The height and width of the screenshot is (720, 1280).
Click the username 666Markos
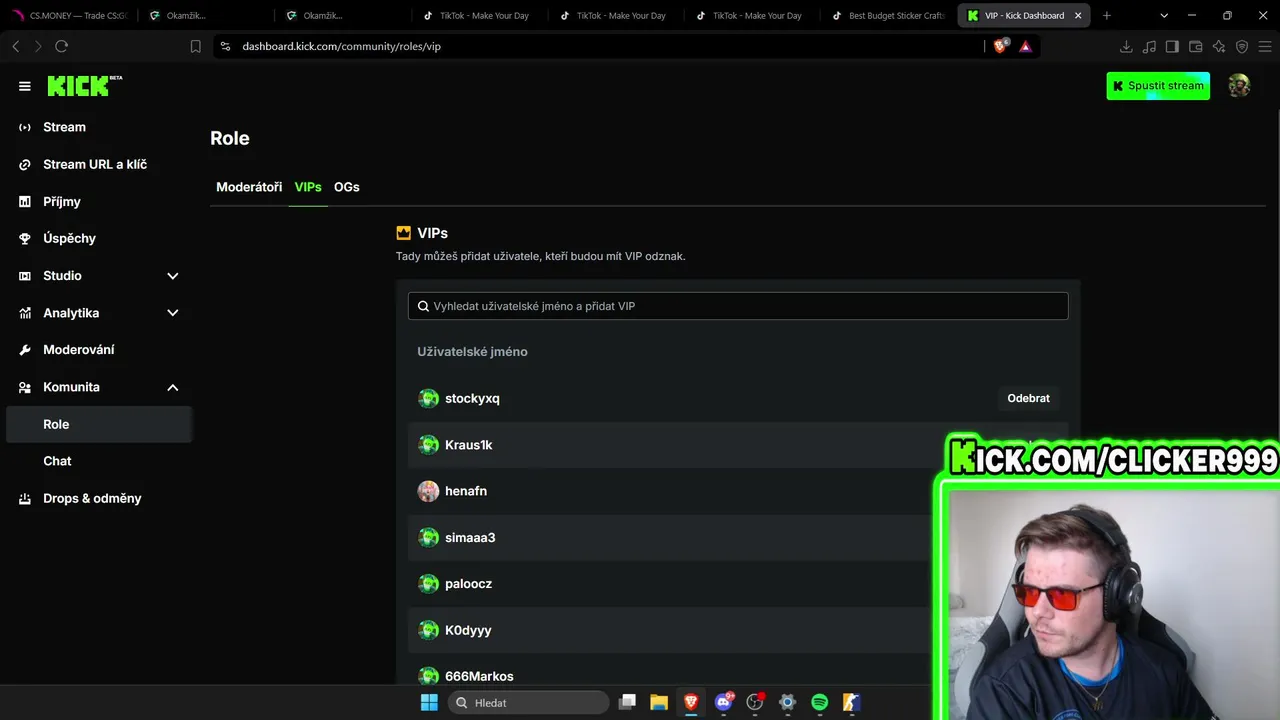[479, 677]
